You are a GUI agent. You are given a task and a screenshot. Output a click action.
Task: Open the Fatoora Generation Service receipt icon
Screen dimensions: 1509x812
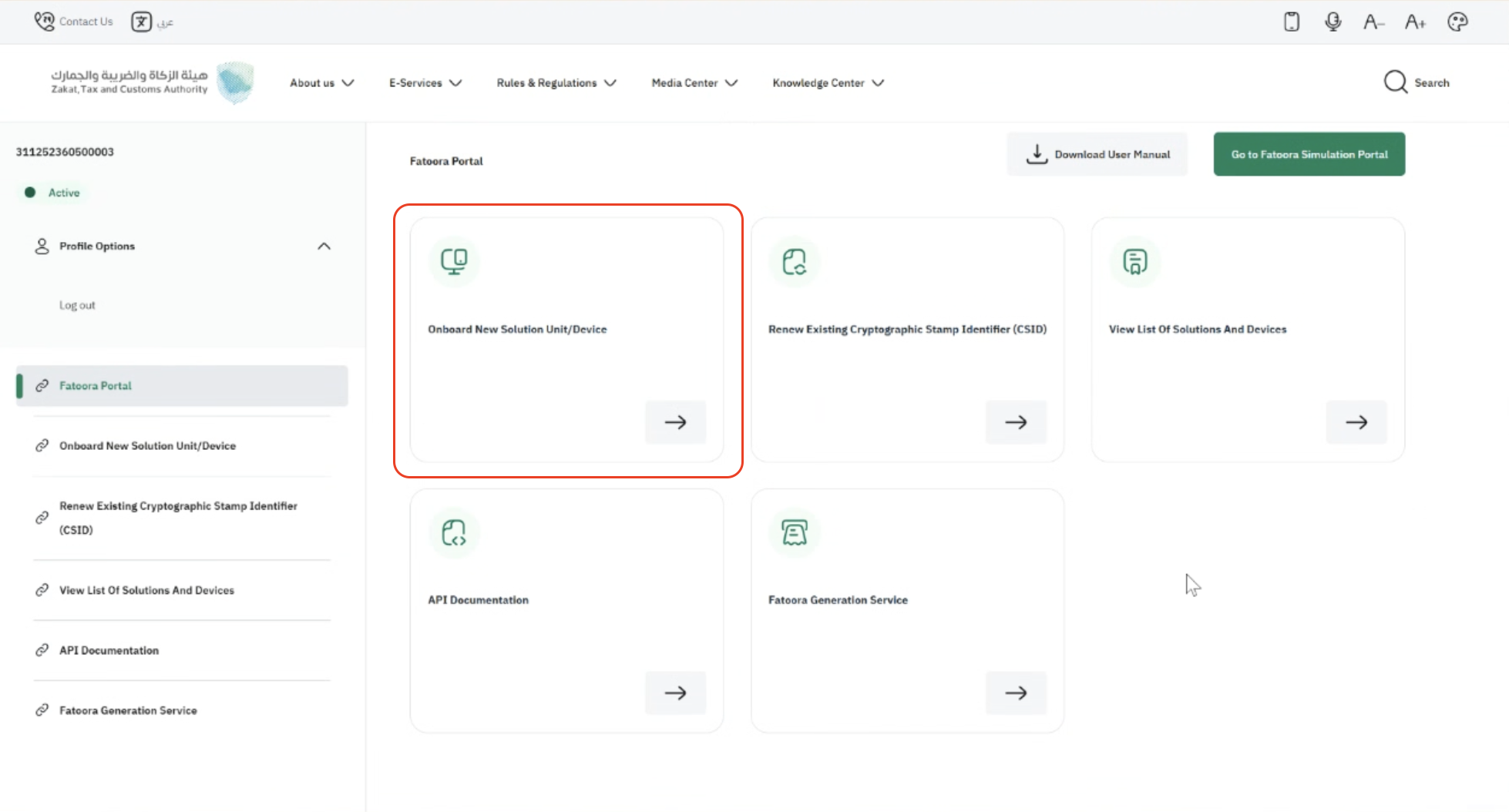click(795, 532)
